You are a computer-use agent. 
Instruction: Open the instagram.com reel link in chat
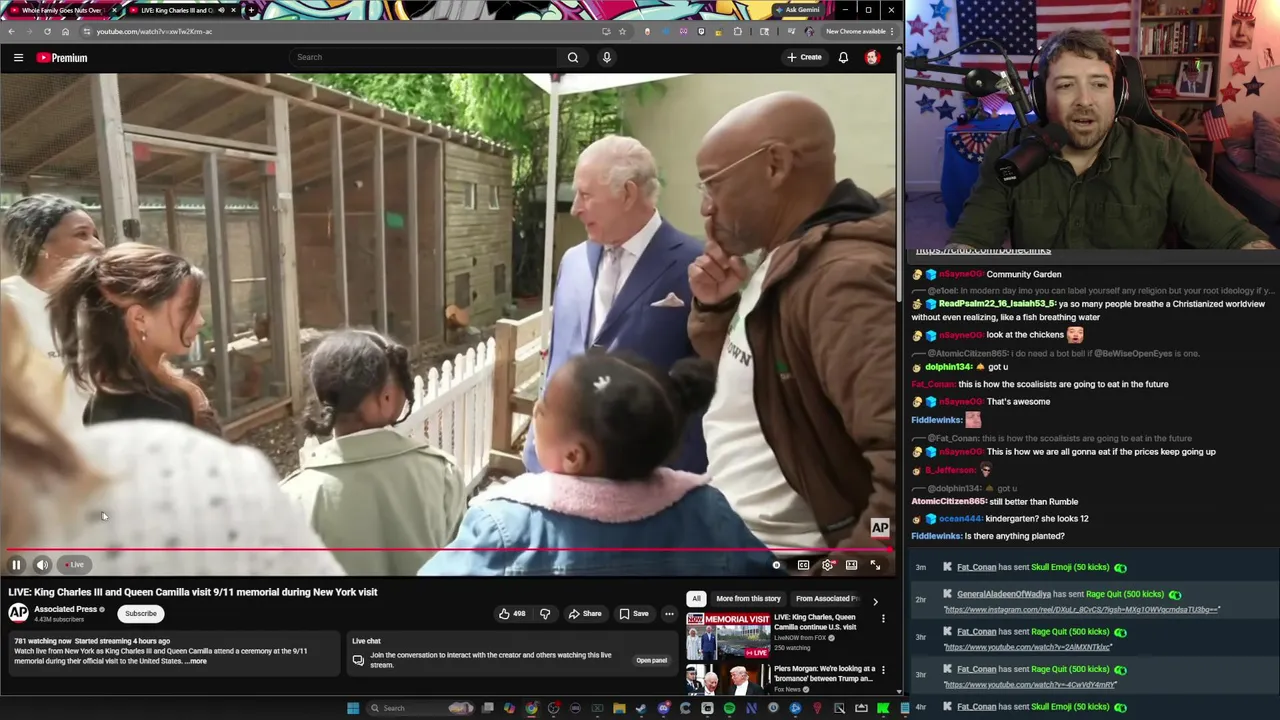[x=1082, y=609]
